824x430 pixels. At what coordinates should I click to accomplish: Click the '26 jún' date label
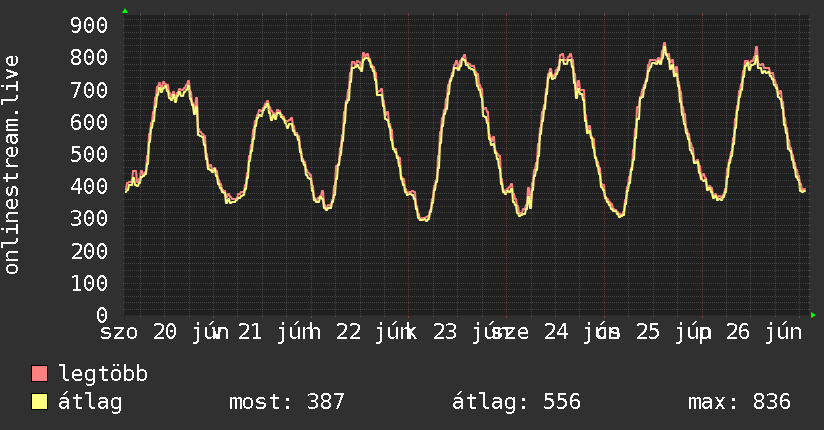[764, 332]
